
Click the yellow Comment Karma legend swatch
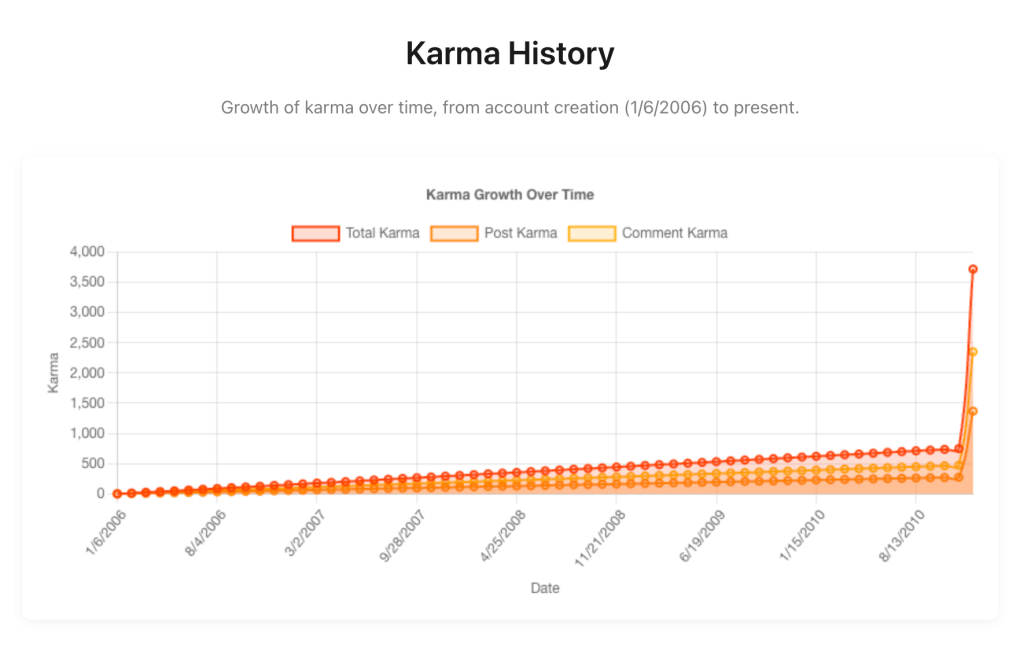click(x=591, y=233)
